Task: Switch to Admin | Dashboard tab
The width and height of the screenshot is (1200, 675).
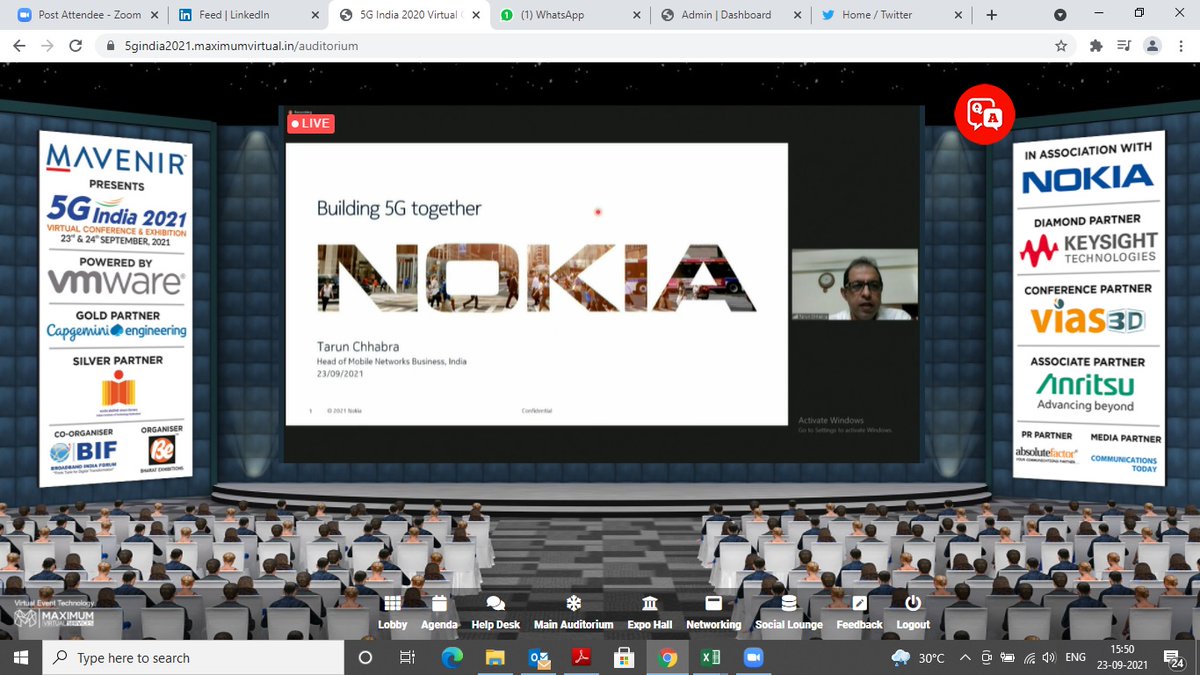Action: click(x=731, y=15)
